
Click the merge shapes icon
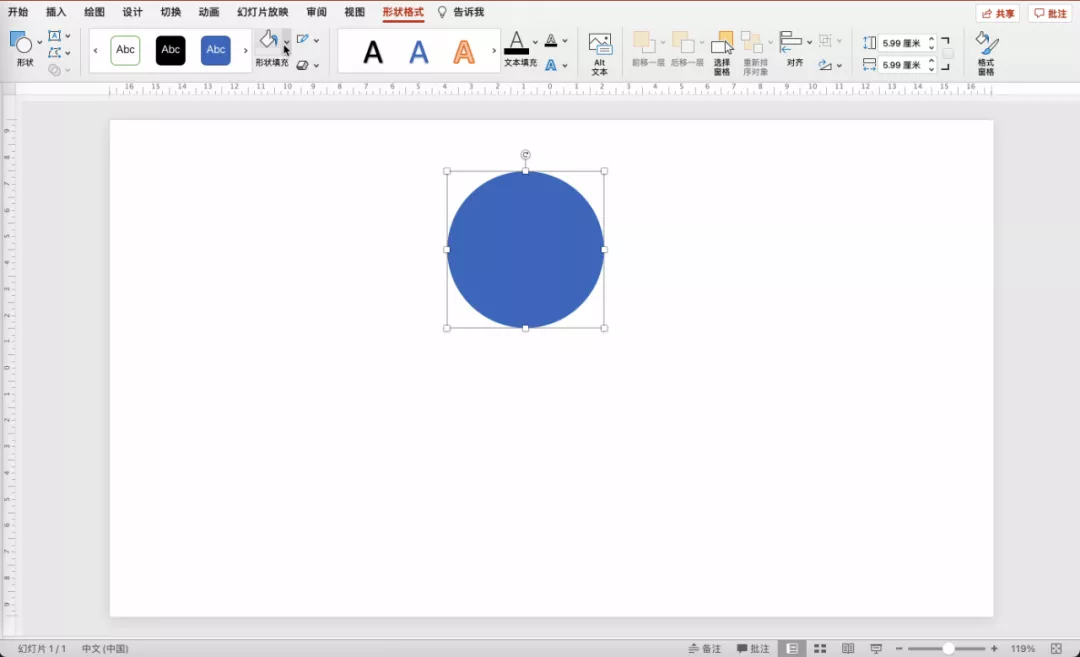pos(54,70)
